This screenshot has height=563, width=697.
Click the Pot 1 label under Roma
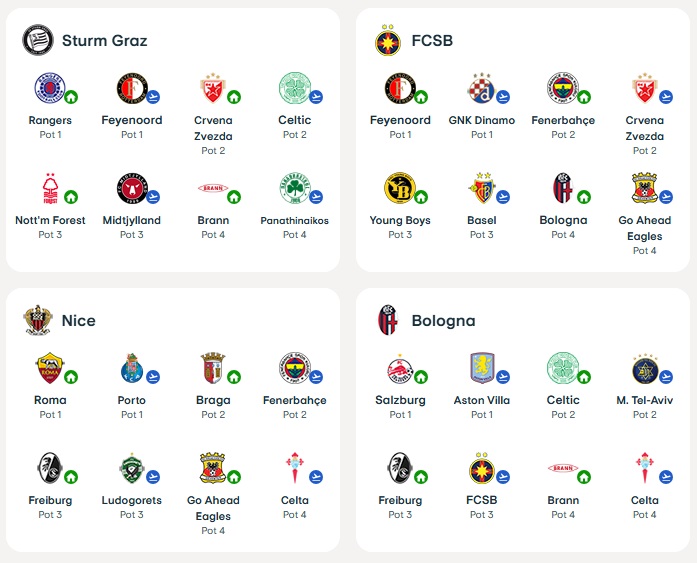pos(50,415)
